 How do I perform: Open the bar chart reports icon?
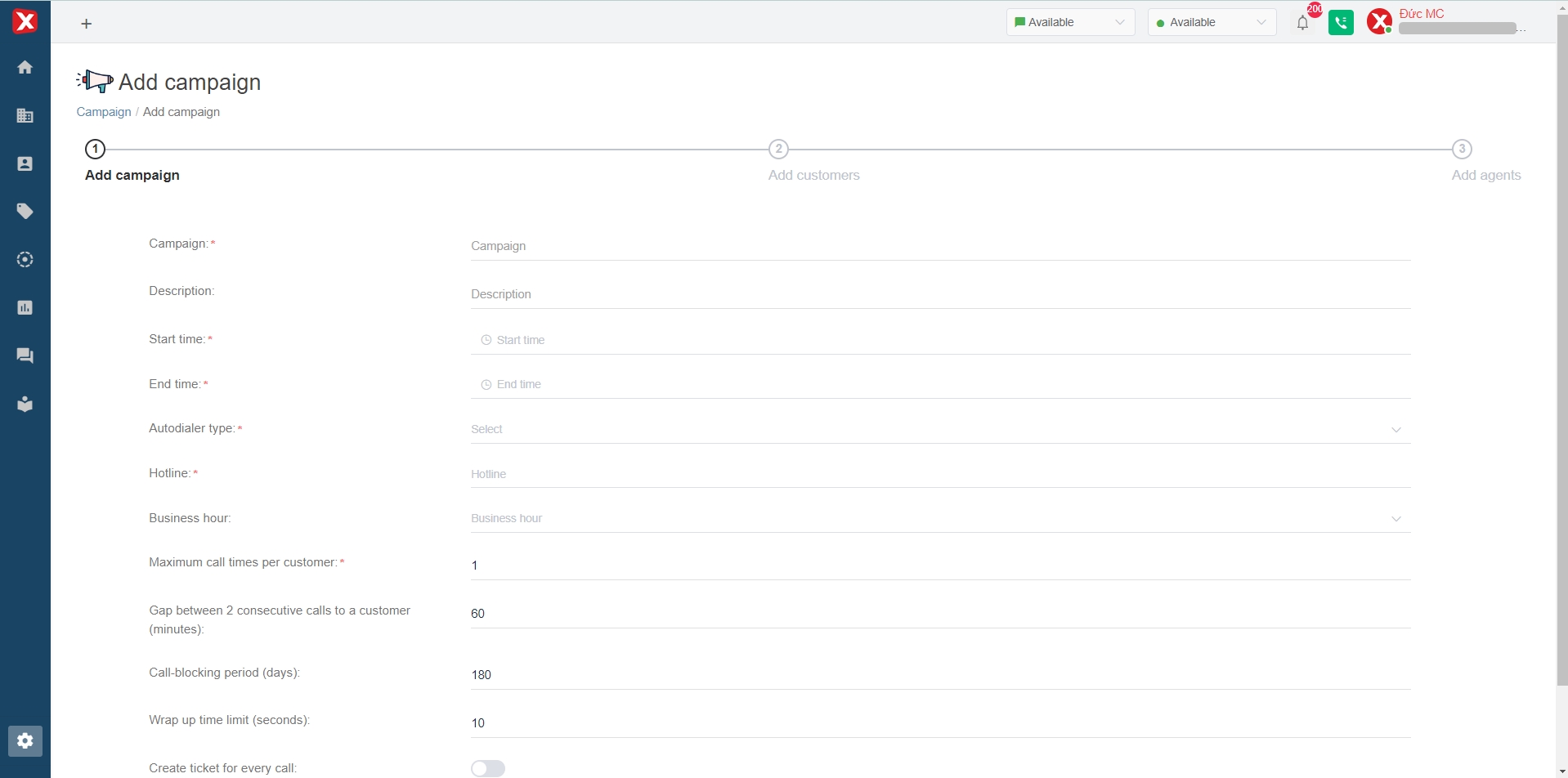click(x=25, y=308)
